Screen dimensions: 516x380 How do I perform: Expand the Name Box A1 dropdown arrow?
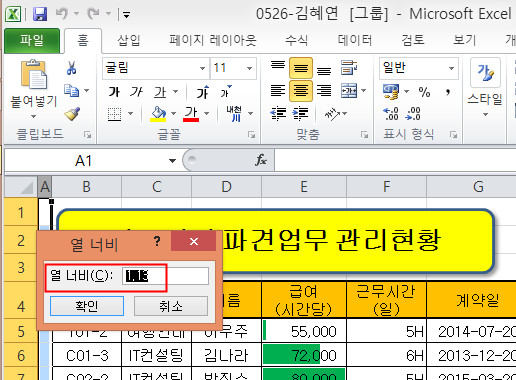[172, 161]
